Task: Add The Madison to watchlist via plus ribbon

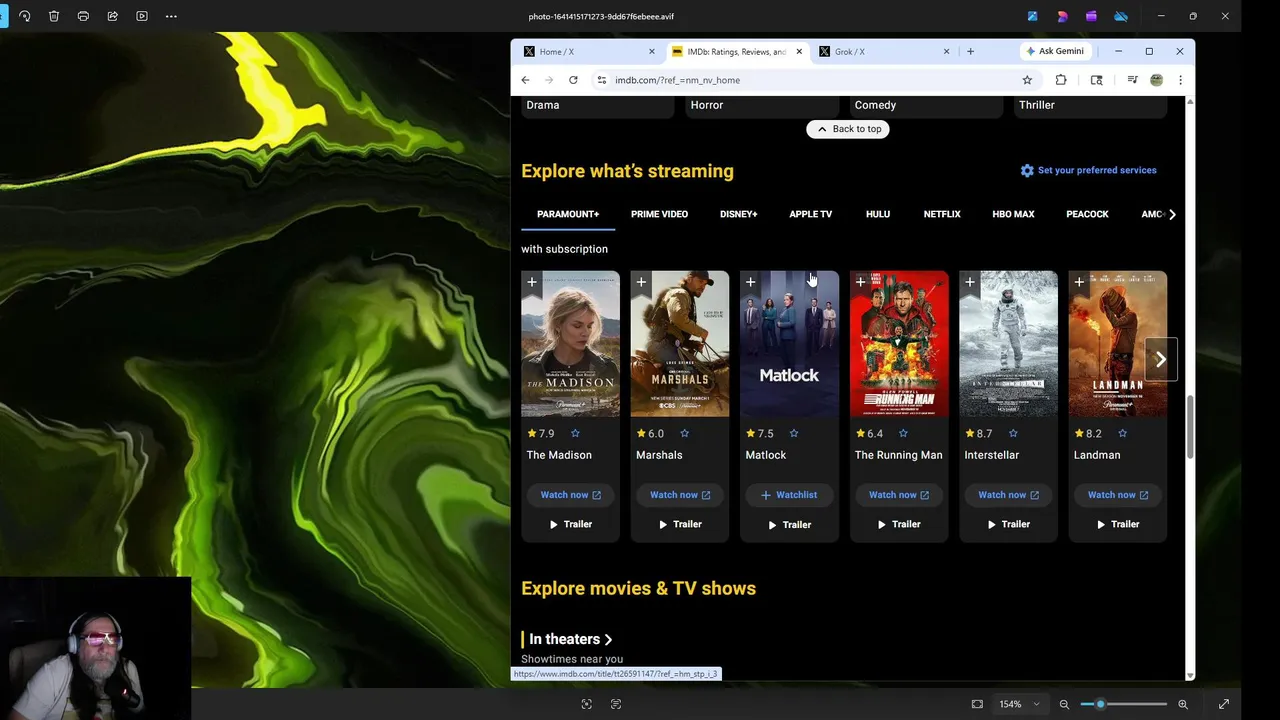Action: pyautogui.click(x=532, y=283)
